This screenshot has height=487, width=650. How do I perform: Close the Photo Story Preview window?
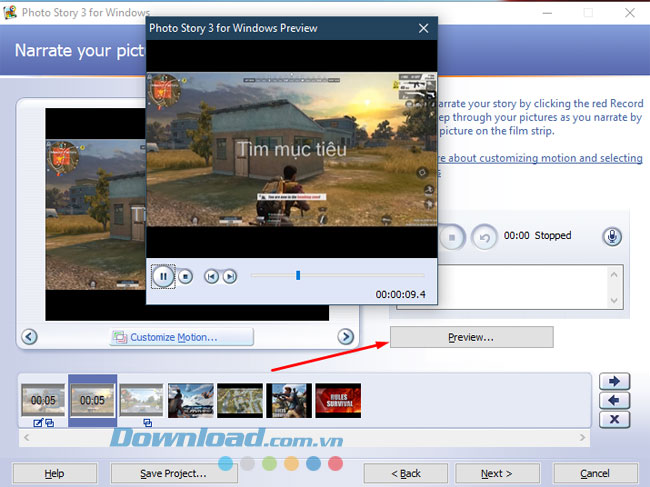tap(424, 27)
